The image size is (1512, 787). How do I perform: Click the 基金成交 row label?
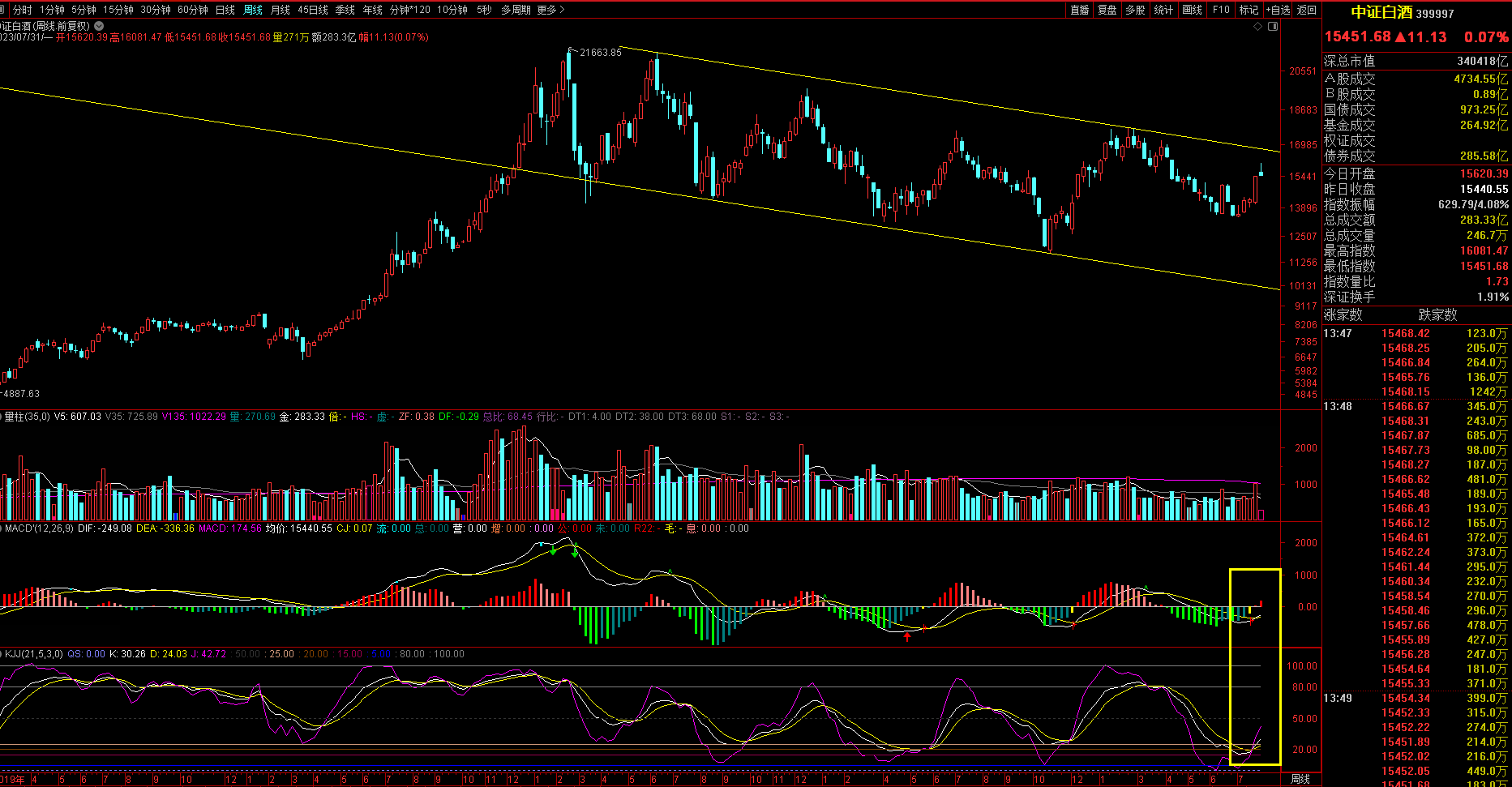click(1350, 125)
